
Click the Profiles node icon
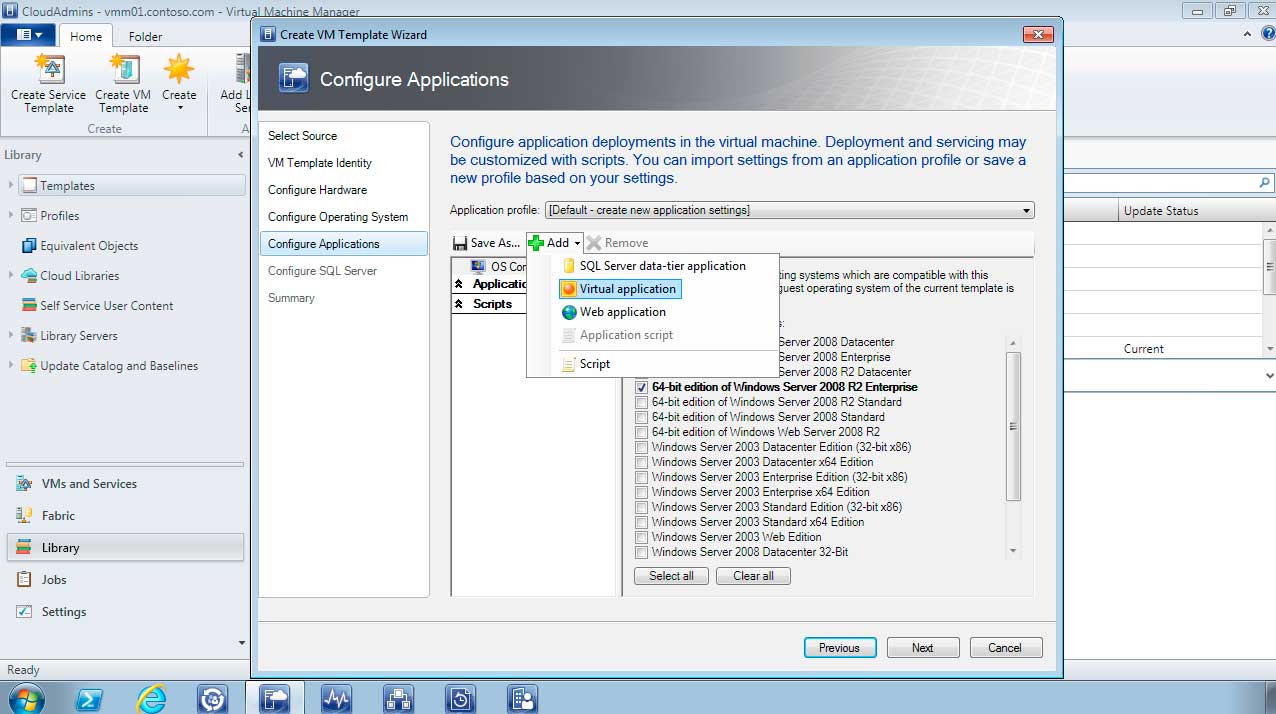(x=29, y=216)
